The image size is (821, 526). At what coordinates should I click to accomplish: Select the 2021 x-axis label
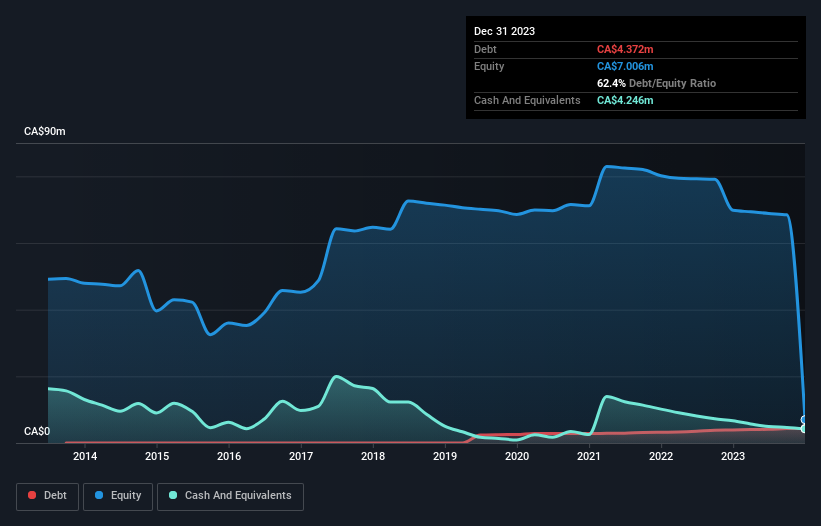(x=589, y=456)
